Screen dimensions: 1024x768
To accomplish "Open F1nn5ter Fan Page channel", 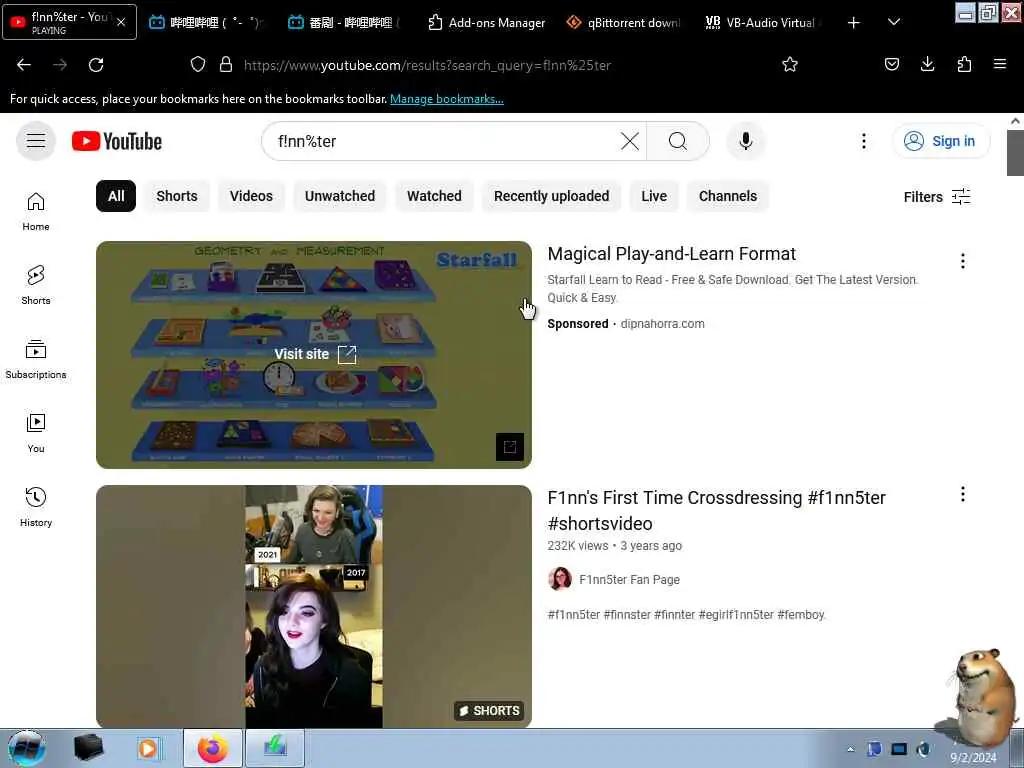I will coord(629,579).
